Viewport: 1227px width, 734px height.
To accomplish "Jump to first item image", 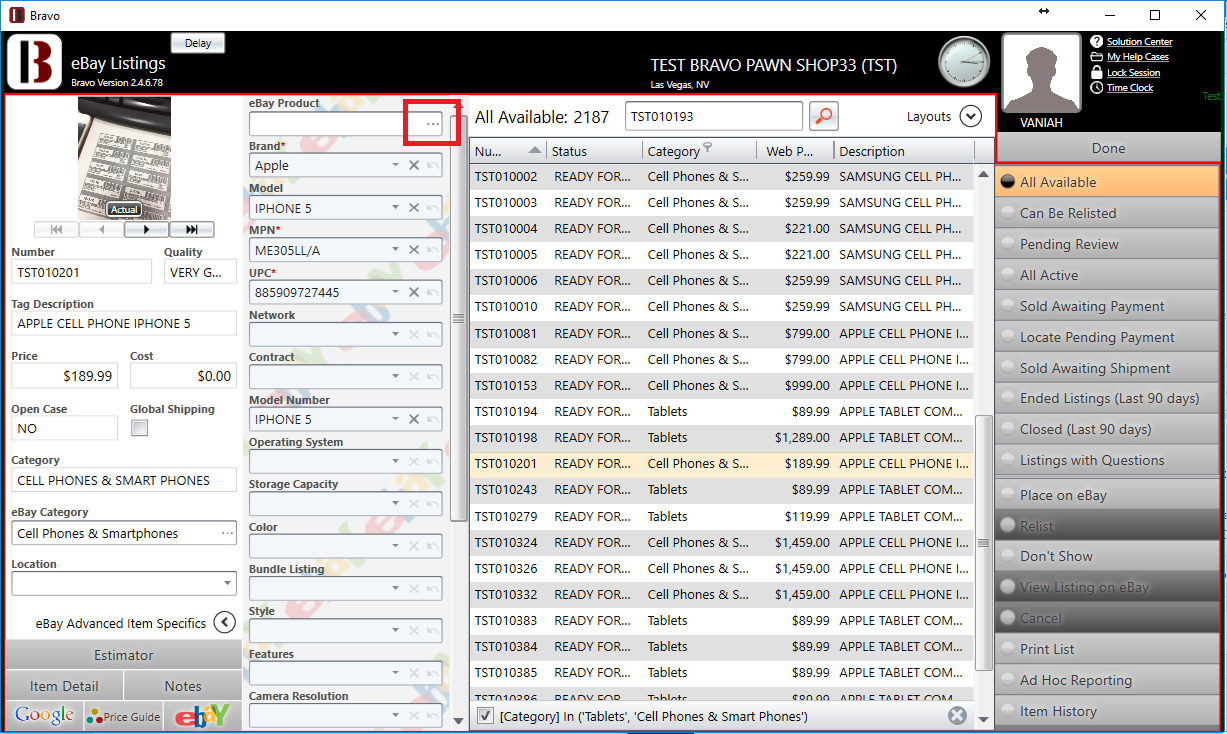I will click(56, 229).
